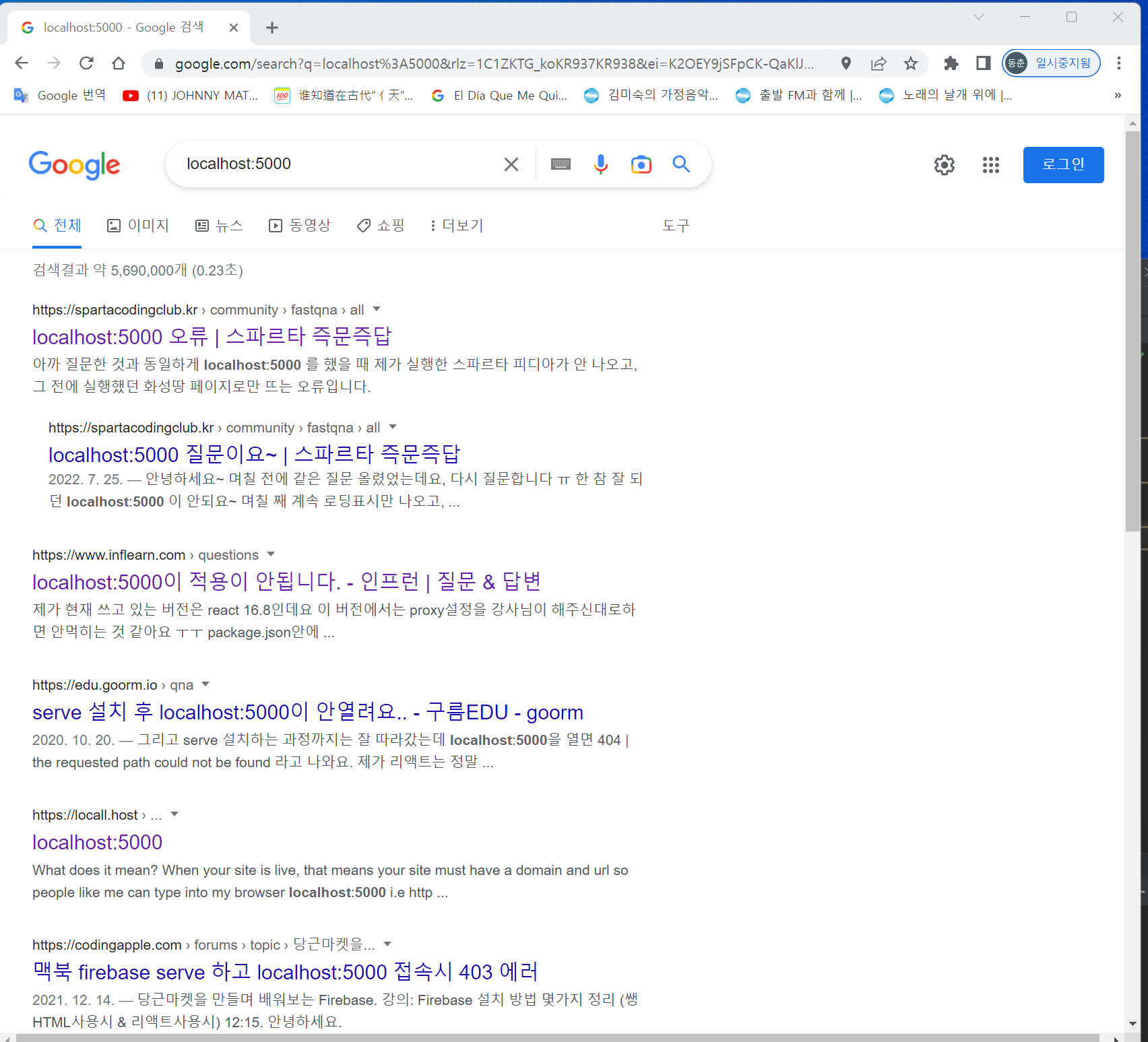Switch to the 동영상 tab
The height and width of the screenshot is (1042, 1148).
pyautogui.click(x=300, y=226)
